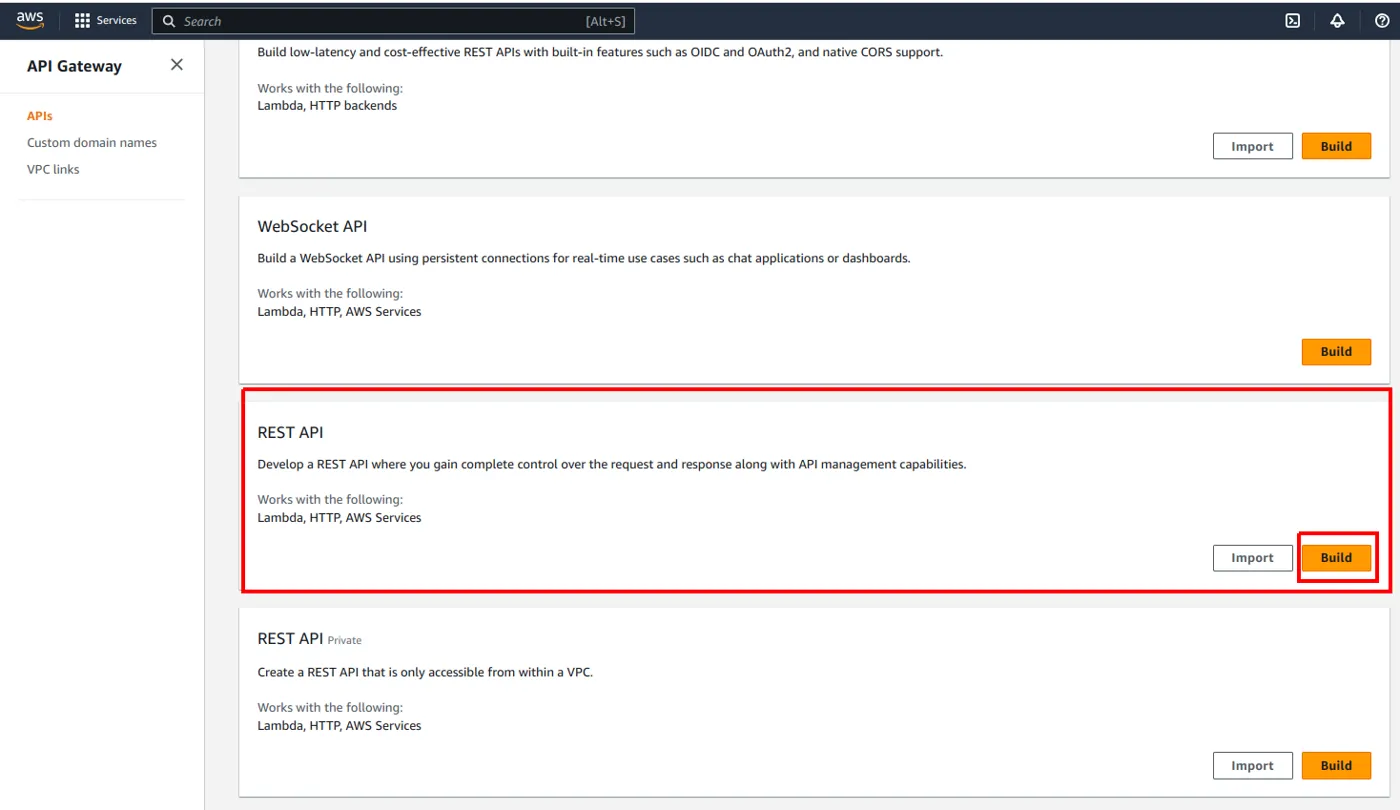Build the REST API
This screenshot has width=1400, height=810.
[1336, 558]
